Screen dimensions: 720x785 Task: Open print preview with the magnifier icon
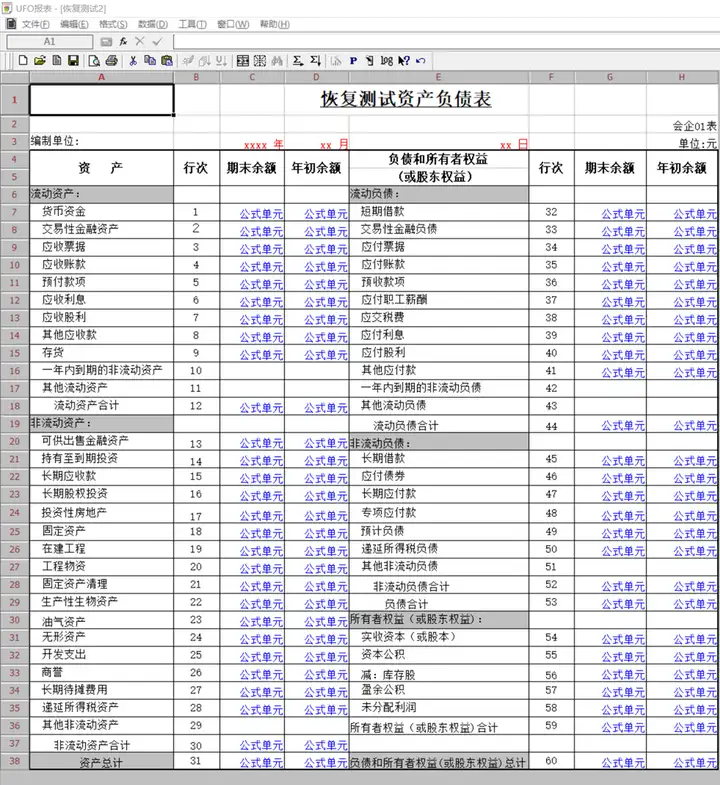pos(94,61)
